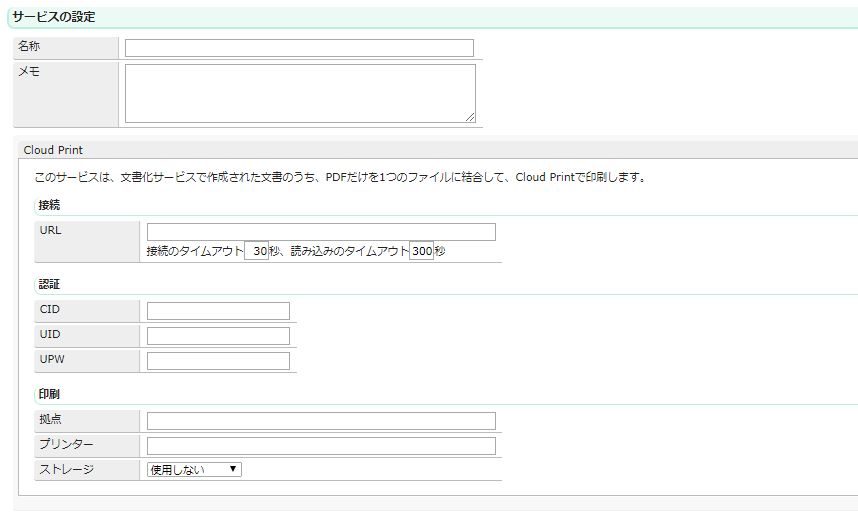Click the Cloud Print service description text
The width and height of the screenshot is (858, 525).
(340, 178)
